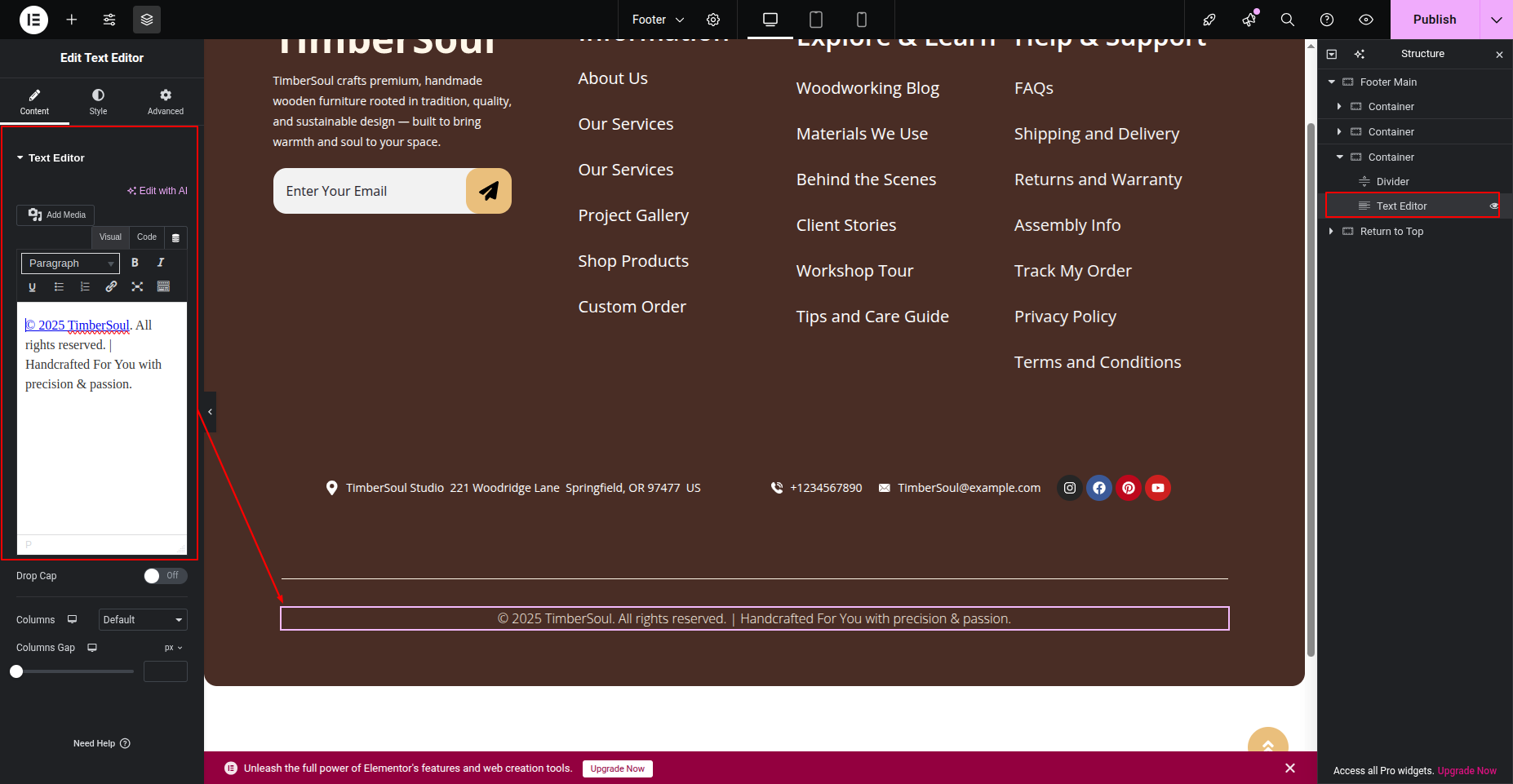Switch to mobile responsive view
1513x784 pixels.
pos(861,20)
